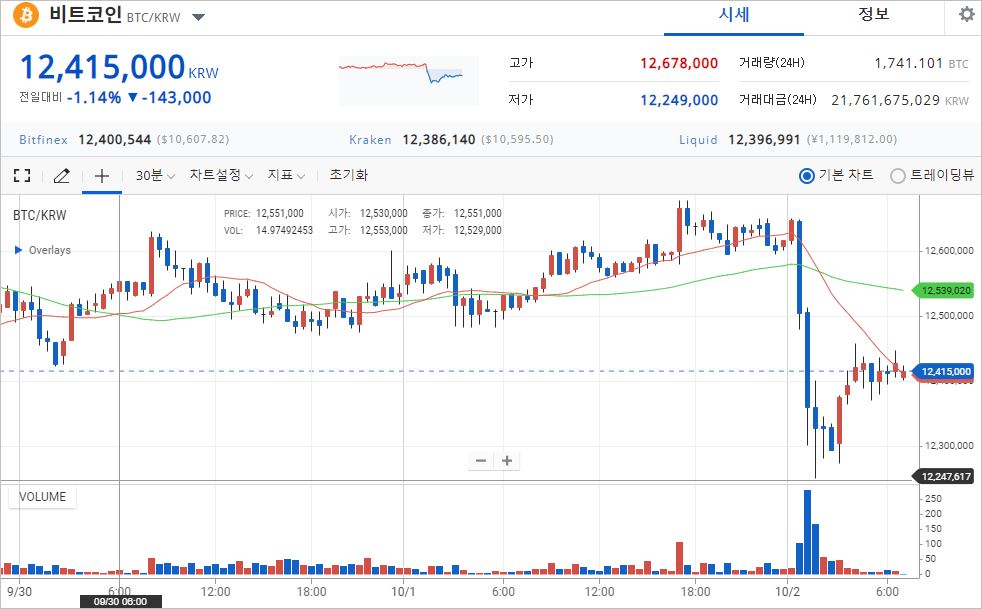The height and width of the screenshot is (609, 982).
Task: Click low price value 12,249,000
Action: pos(679,100)
